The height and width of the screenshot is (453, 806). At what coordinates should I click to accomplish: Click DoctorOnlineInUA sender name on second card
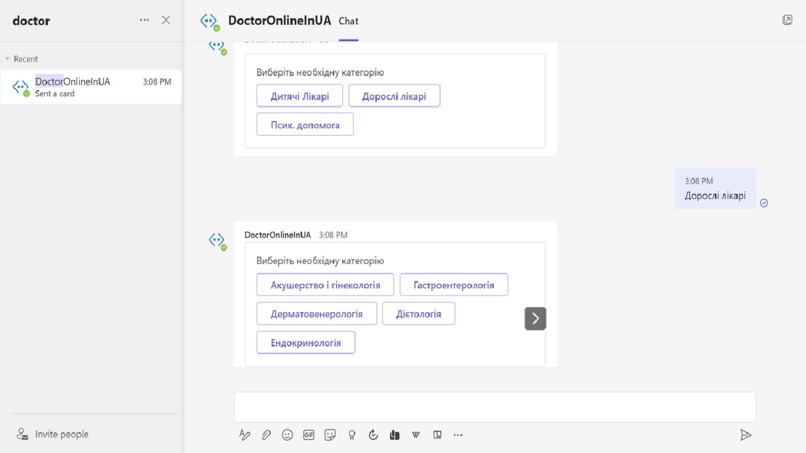coord(278,235)
